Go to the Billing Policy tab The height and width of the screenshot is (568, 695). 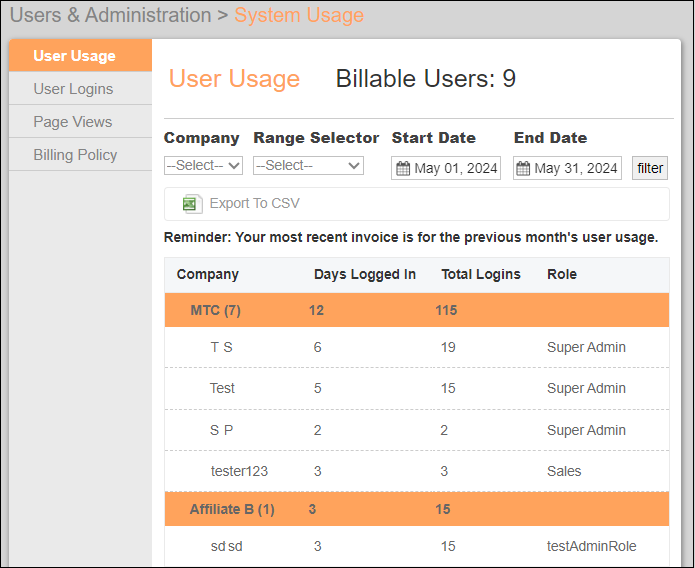click(75, 155)
